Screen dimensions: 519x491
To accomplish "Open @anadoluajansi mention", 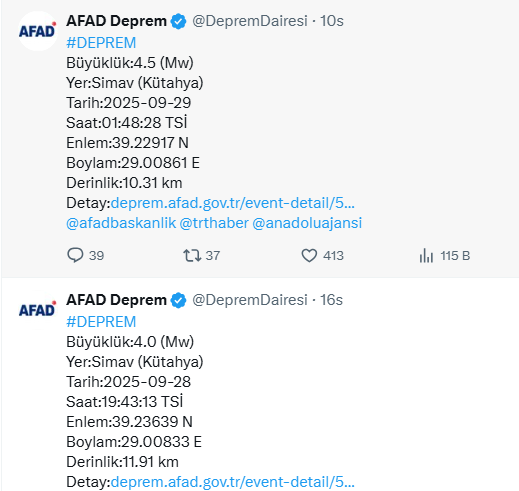I will click(307, 223).
